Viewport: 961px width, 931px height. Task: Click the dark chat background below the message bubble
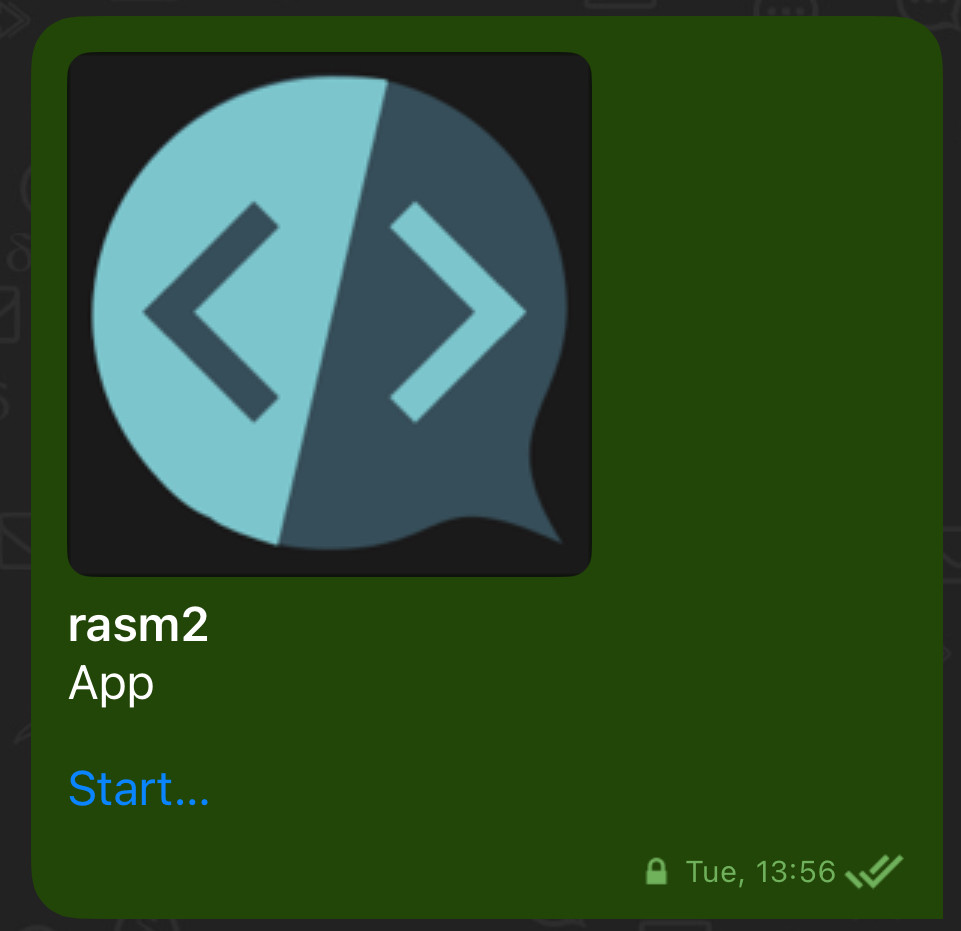[x=480, y=925]
